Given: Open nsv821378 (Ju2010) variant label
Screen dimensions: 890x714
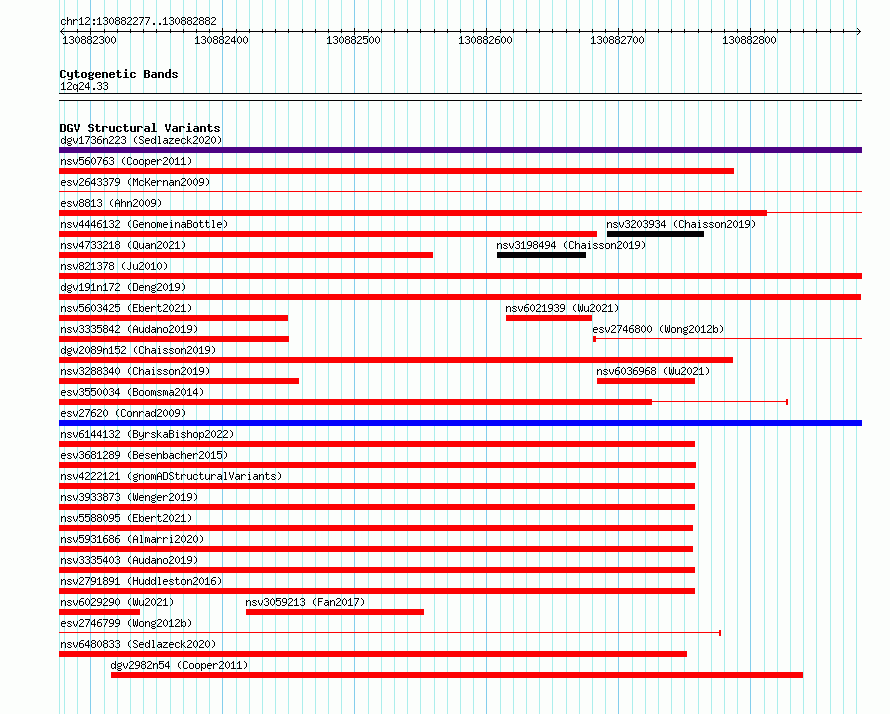Looking at the screenshot, I should pos(114,266).
